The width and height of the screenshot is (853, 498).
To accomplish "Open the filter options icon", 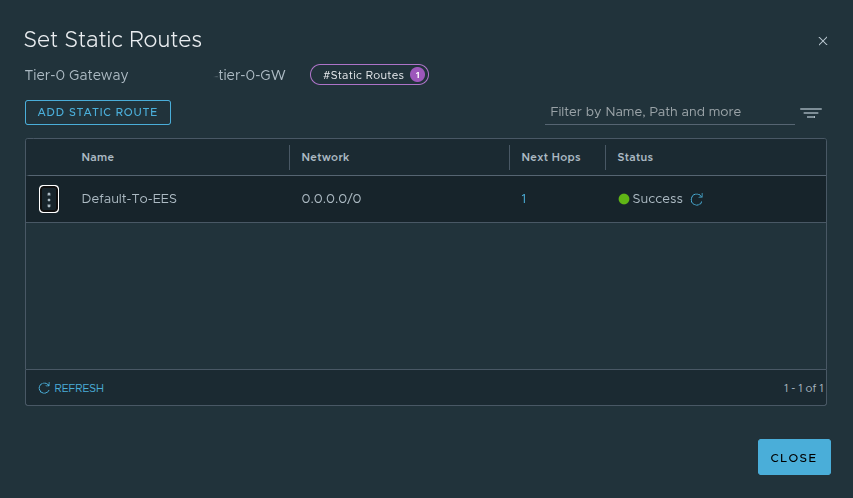I will click(x=811, y=113).
